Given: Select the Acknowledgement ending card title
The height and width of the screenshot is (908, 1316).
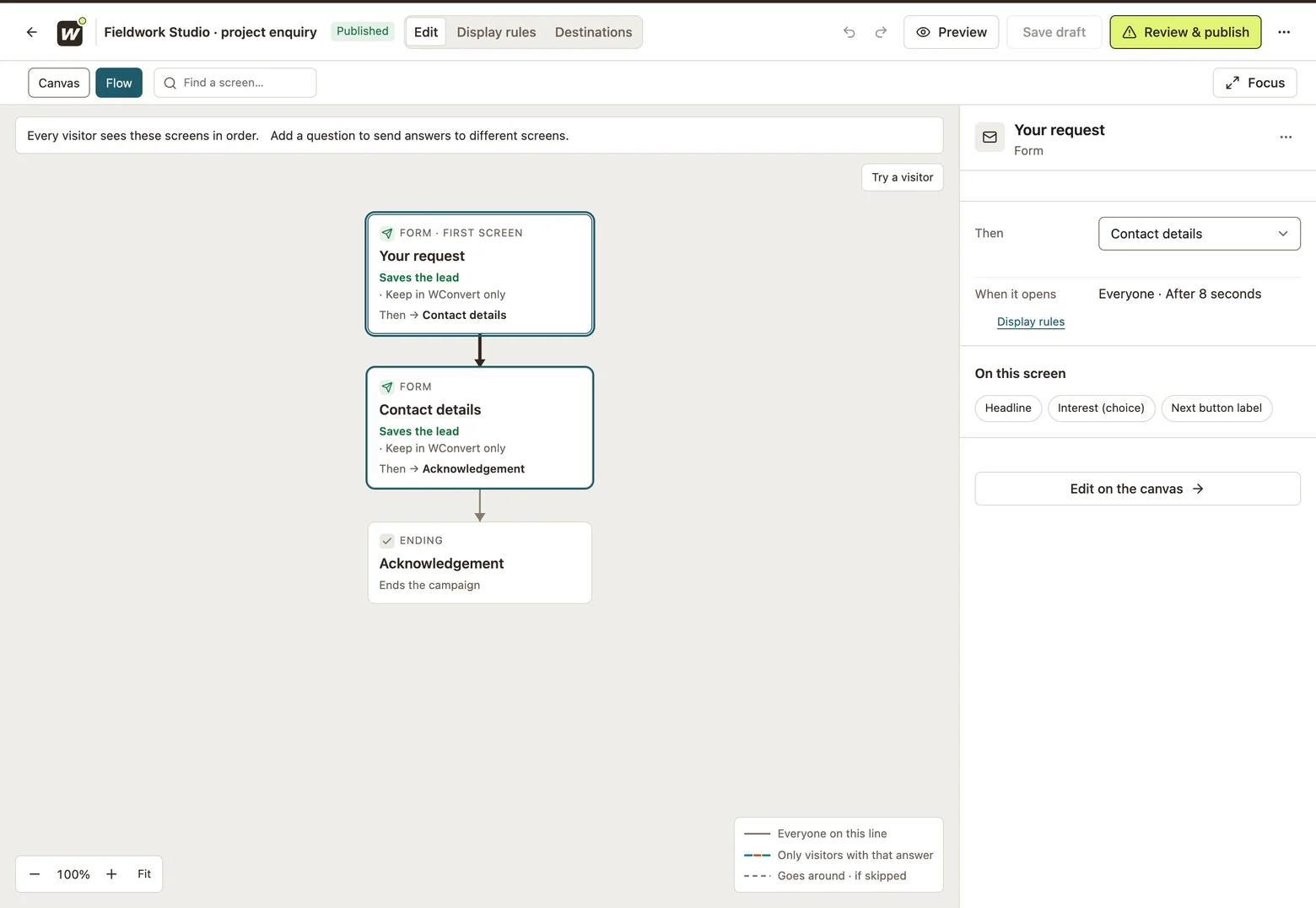Looking at the screenshot, I should (x=441, y=563).
